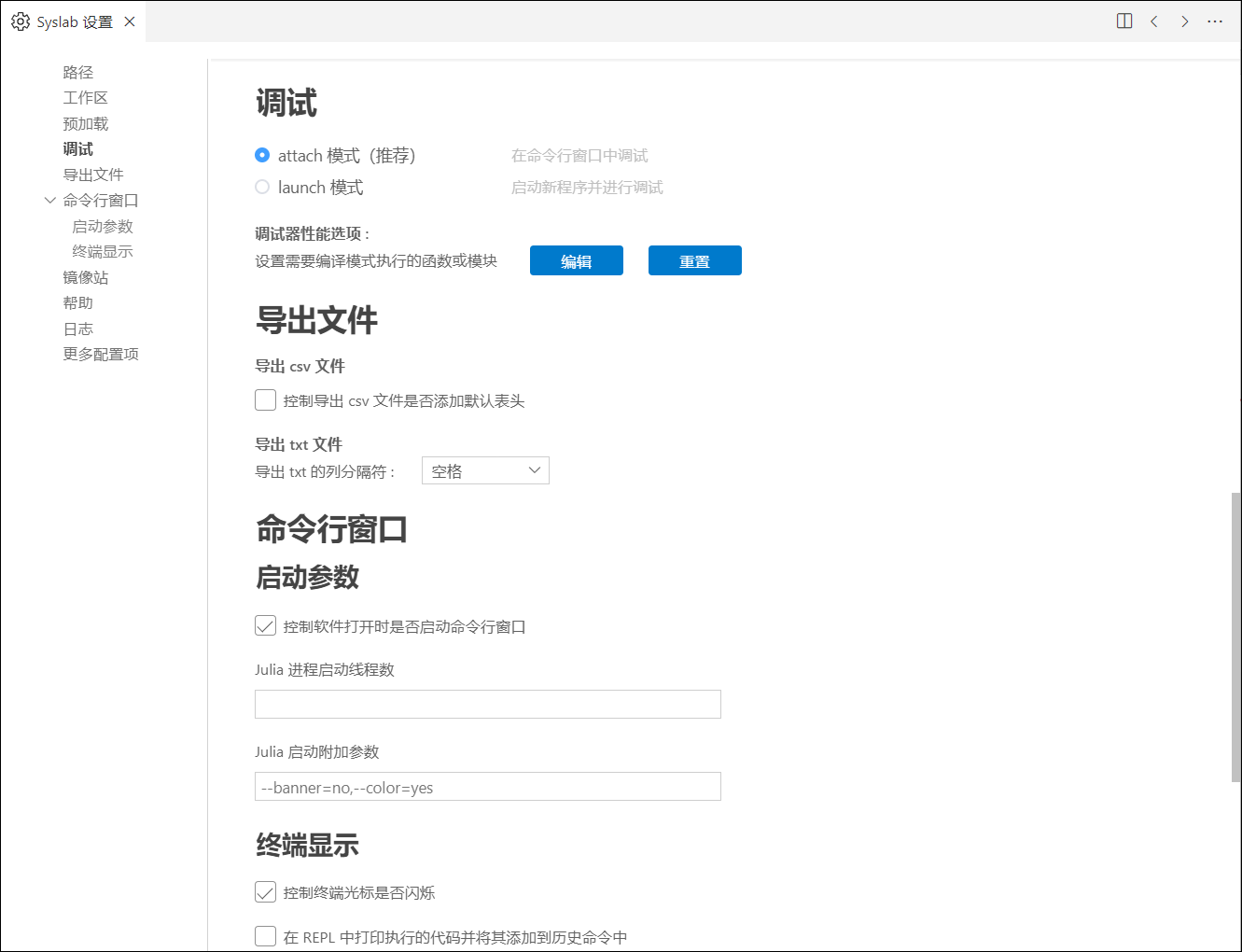This screenshot has width=1242, height=952.
Task: Click the Julia 进程启动线程数 input field
Action: 487,704
